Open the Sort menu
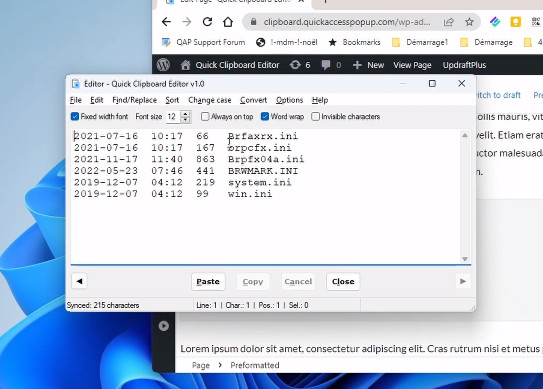Image resolution: width=543 pixels, height=389 pixels. click(x=172, y=100)
